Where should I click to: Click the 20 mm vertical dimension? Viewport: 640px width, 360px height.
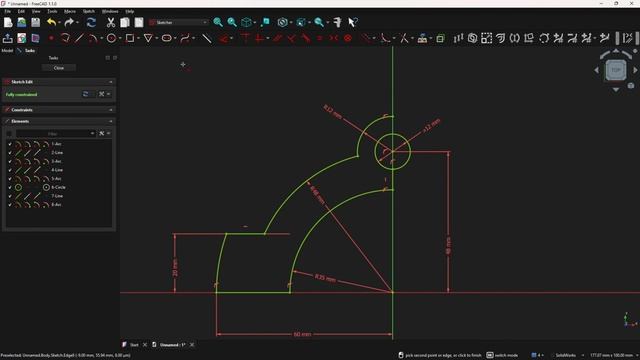(176, 267)
